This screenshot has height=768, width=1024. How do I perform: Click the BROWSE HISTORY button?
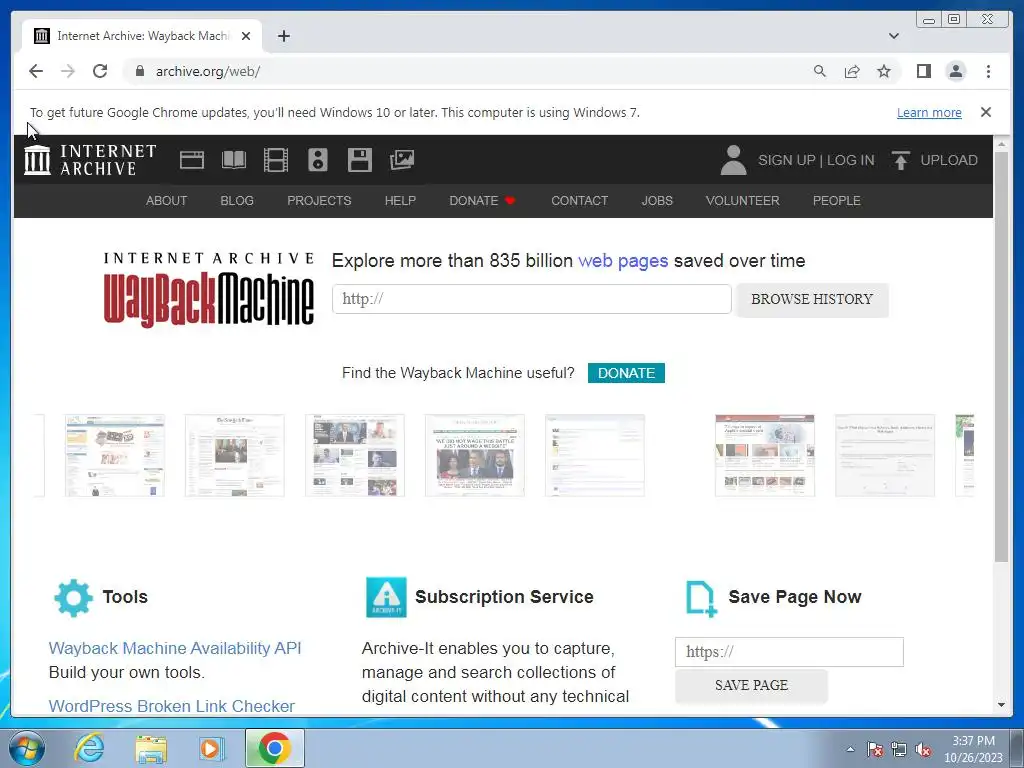(x=812, y=299)
